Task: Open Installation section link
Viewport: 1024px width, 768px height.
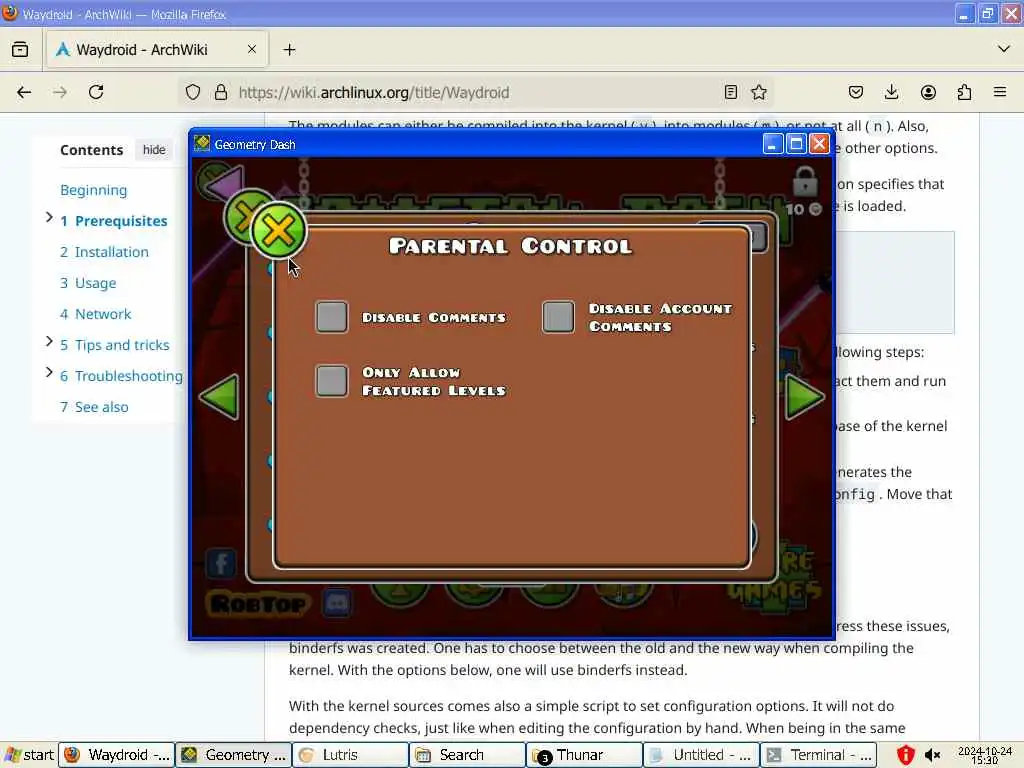Action: (x=104, y=252)
